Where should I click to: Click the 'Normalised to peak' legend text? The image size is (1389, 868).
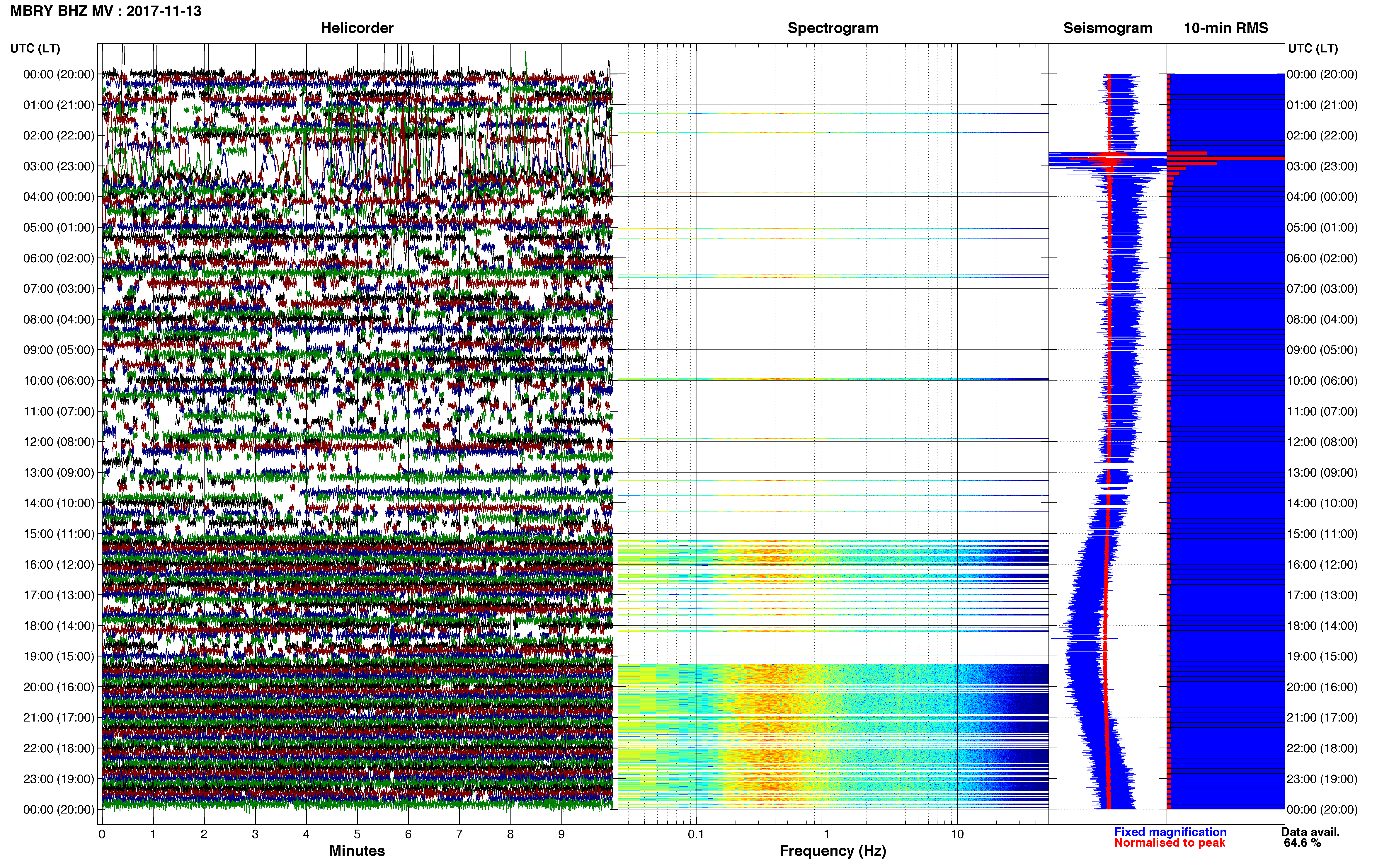click(1170, 843)
